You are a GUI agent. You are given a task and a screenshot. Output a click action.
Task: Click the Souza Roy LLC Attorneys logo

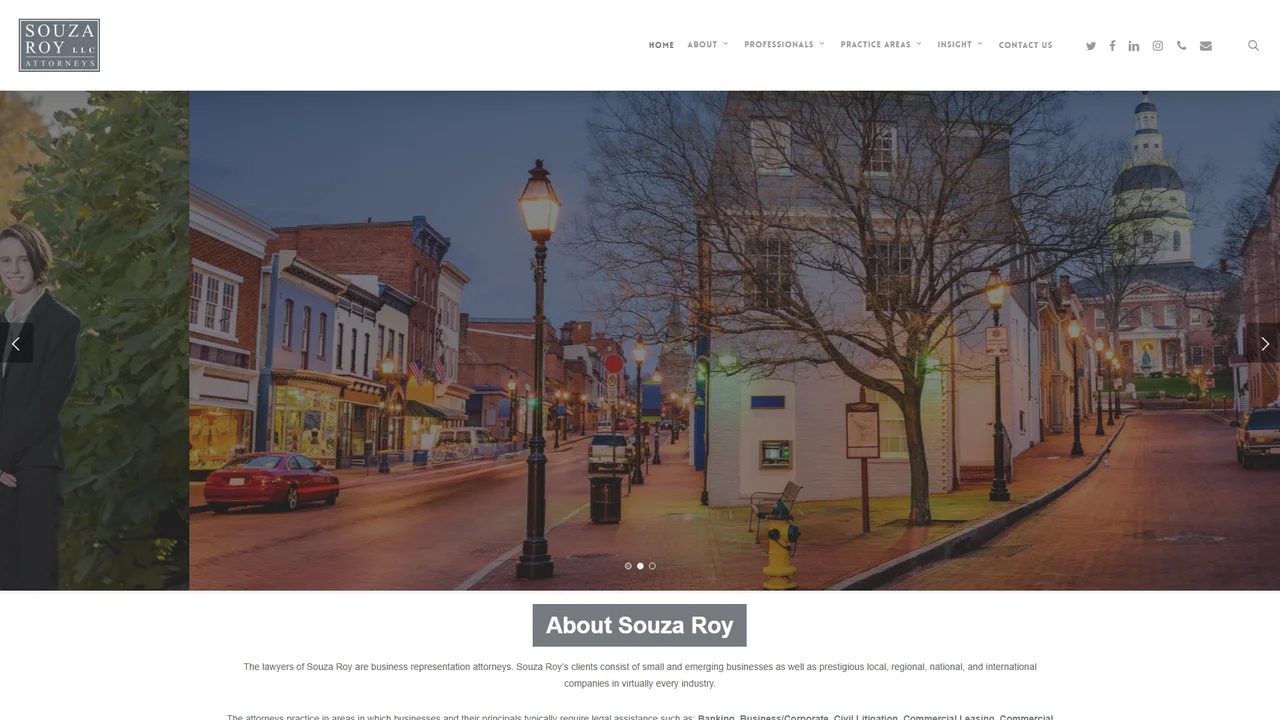(59, 45)
